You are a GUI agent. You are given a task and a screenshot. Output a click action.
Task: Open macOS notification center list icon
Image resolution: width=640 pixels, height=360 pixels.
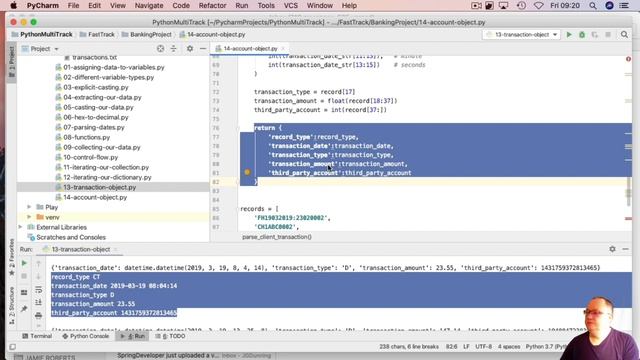point(624,6)
